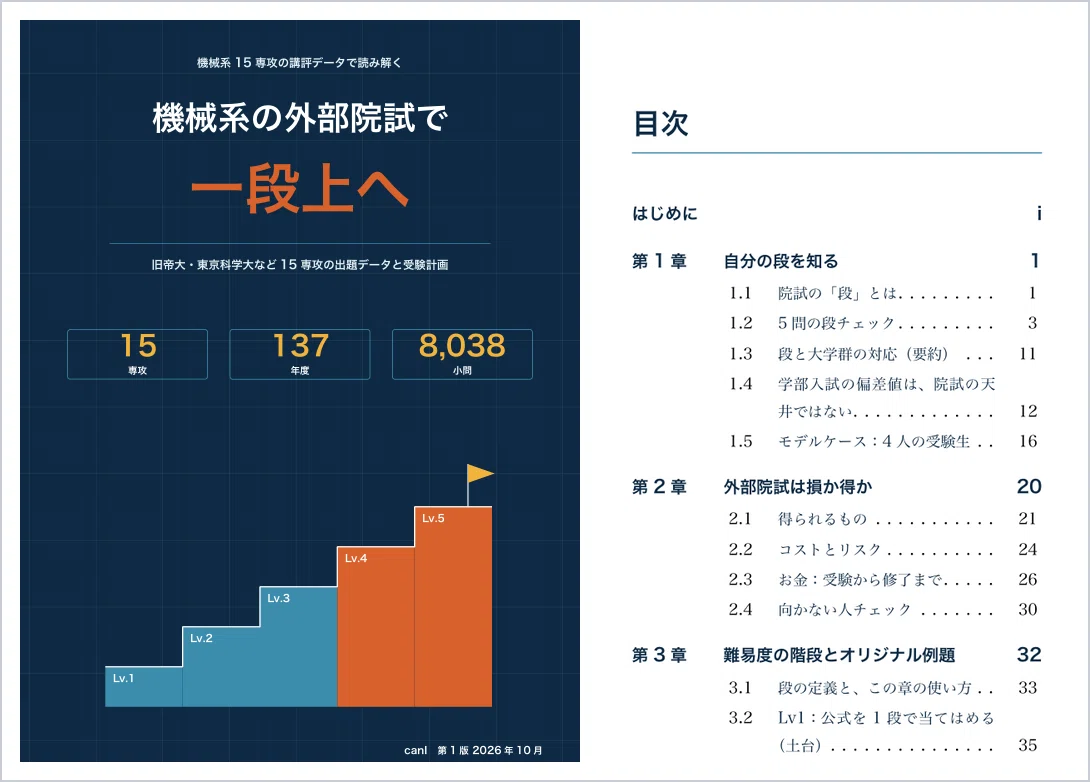Open section 1.3 段と大学群の対応(要約)

883,354
